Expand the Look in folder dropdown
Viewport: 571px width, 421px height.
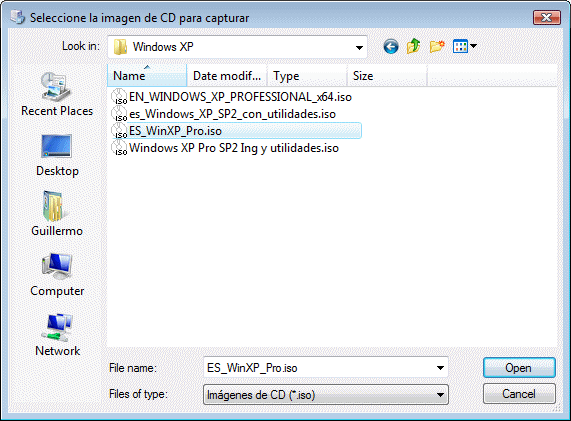pyautogui.click(x=359, y=47)
